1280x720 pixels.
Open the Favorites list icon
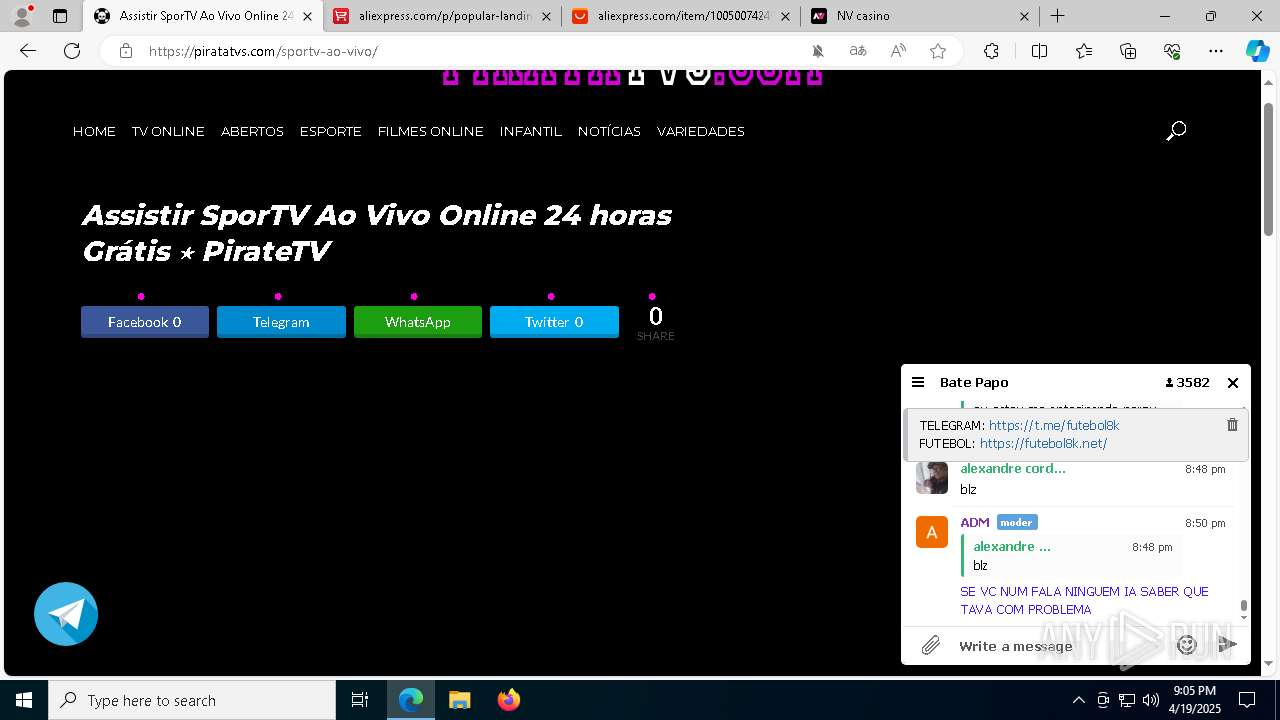(x=1084, y=51)
